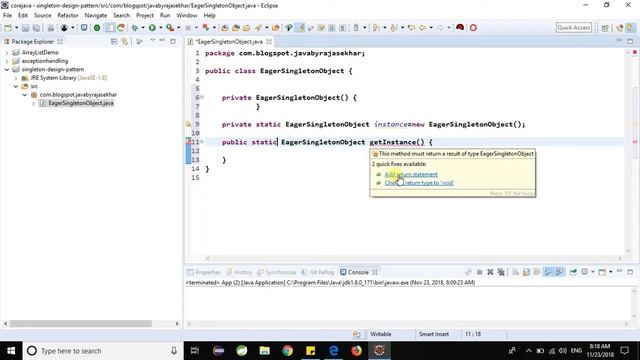
Task: Click the error marker on line 11
Action: click(x=188, y=142)
